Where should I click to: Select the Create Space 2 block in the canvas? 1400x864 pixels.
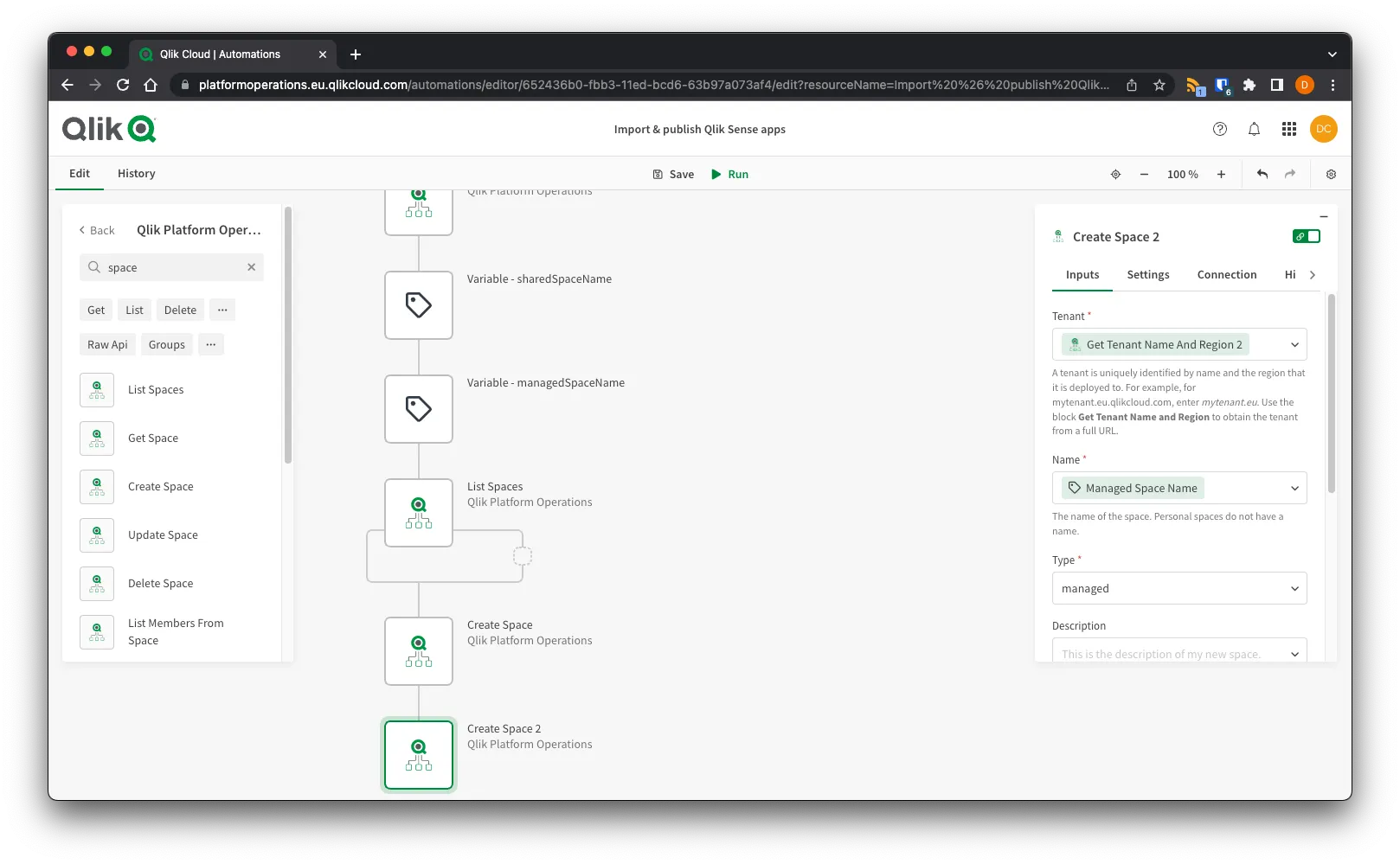[x=418, y=754]
